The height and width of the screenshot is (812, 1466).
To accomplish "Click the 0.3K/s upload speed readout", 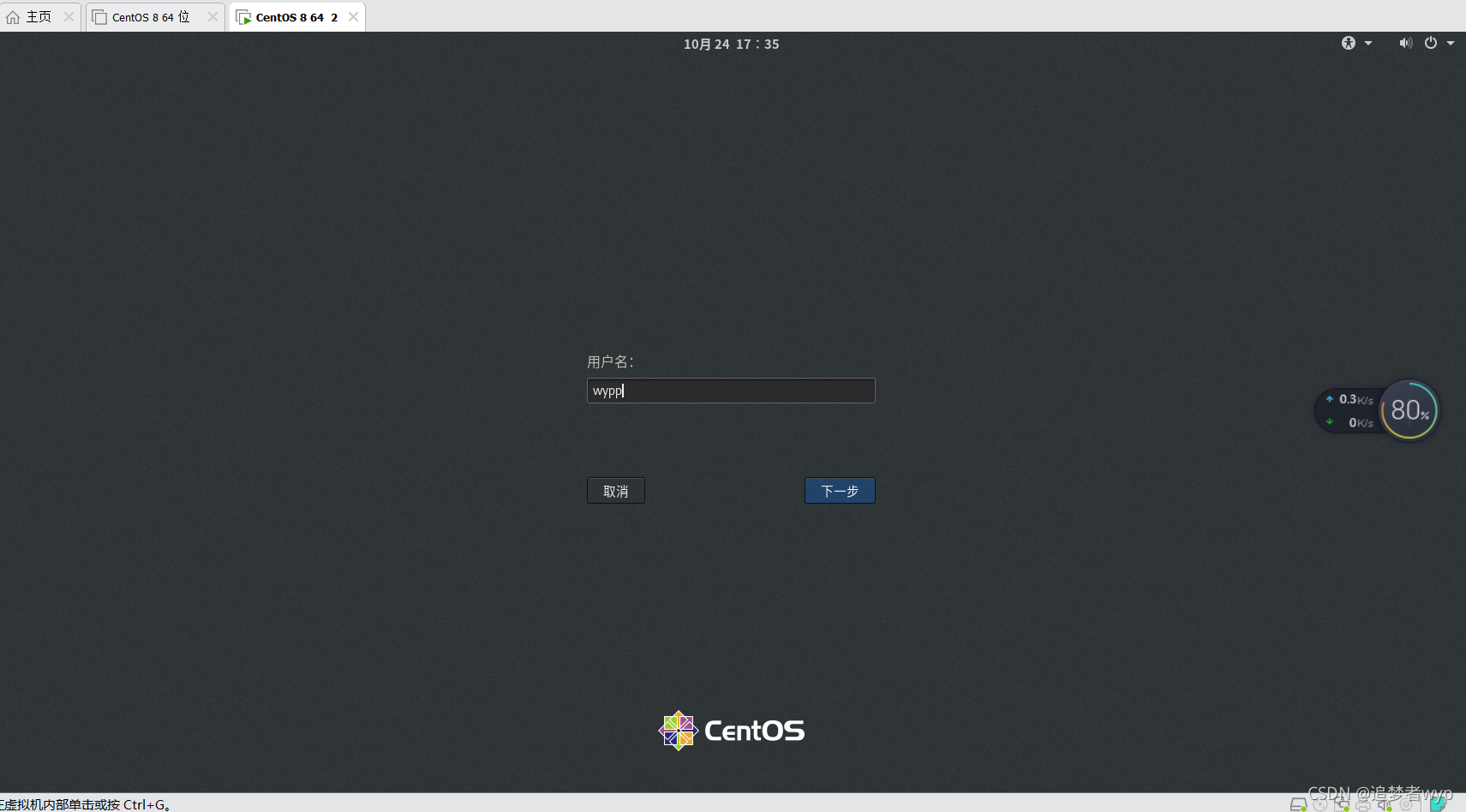I will 1355,399.
